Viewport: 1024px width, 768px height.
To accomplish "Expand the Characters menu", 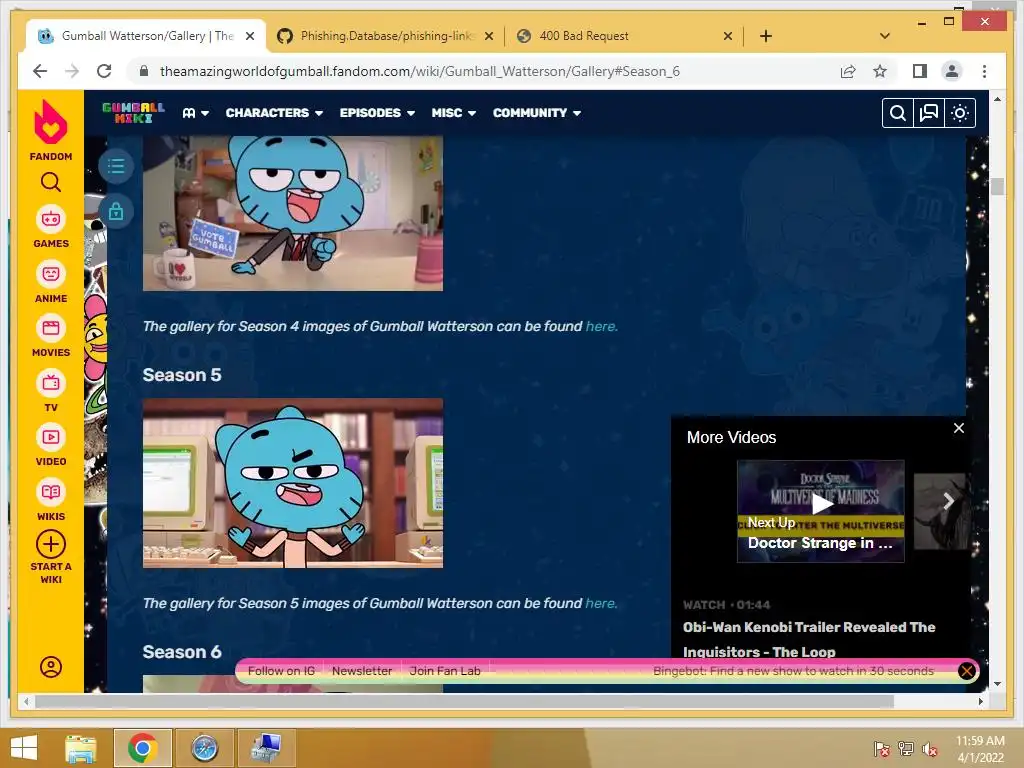I will [274, 113].
